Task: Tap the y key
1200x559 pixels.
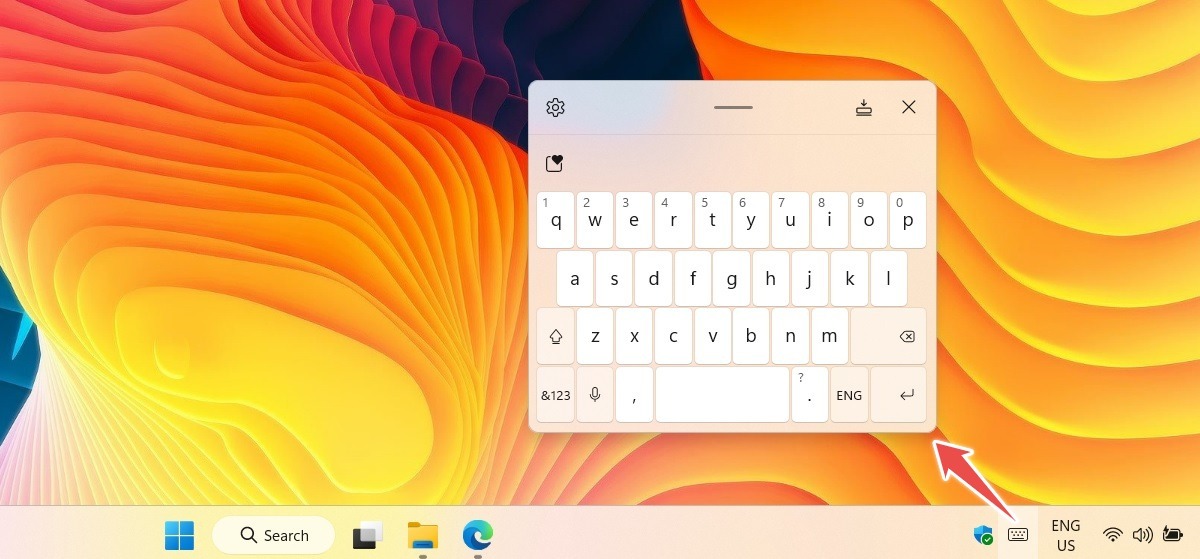Action: [x=751, y=220]
